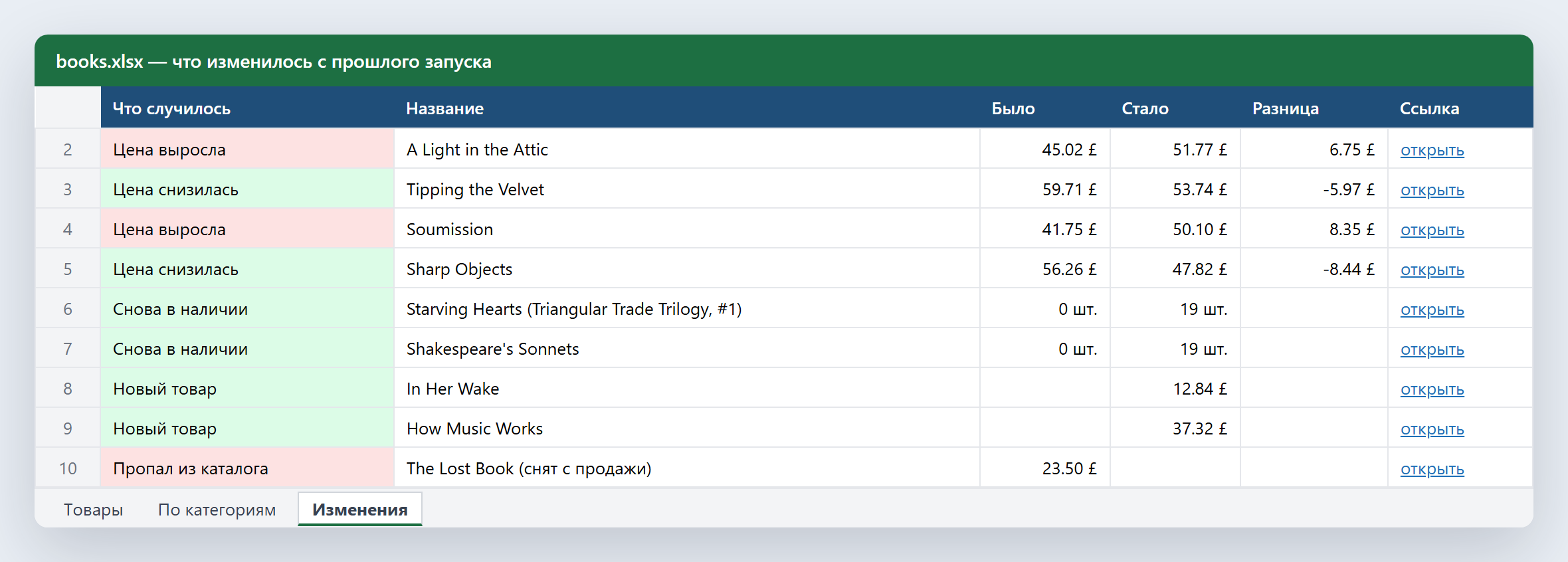Viewport: 1568px width, 562px height.
Task: Open link for Shakespeare's Sonnets
Action: (x=1432, y=349)
